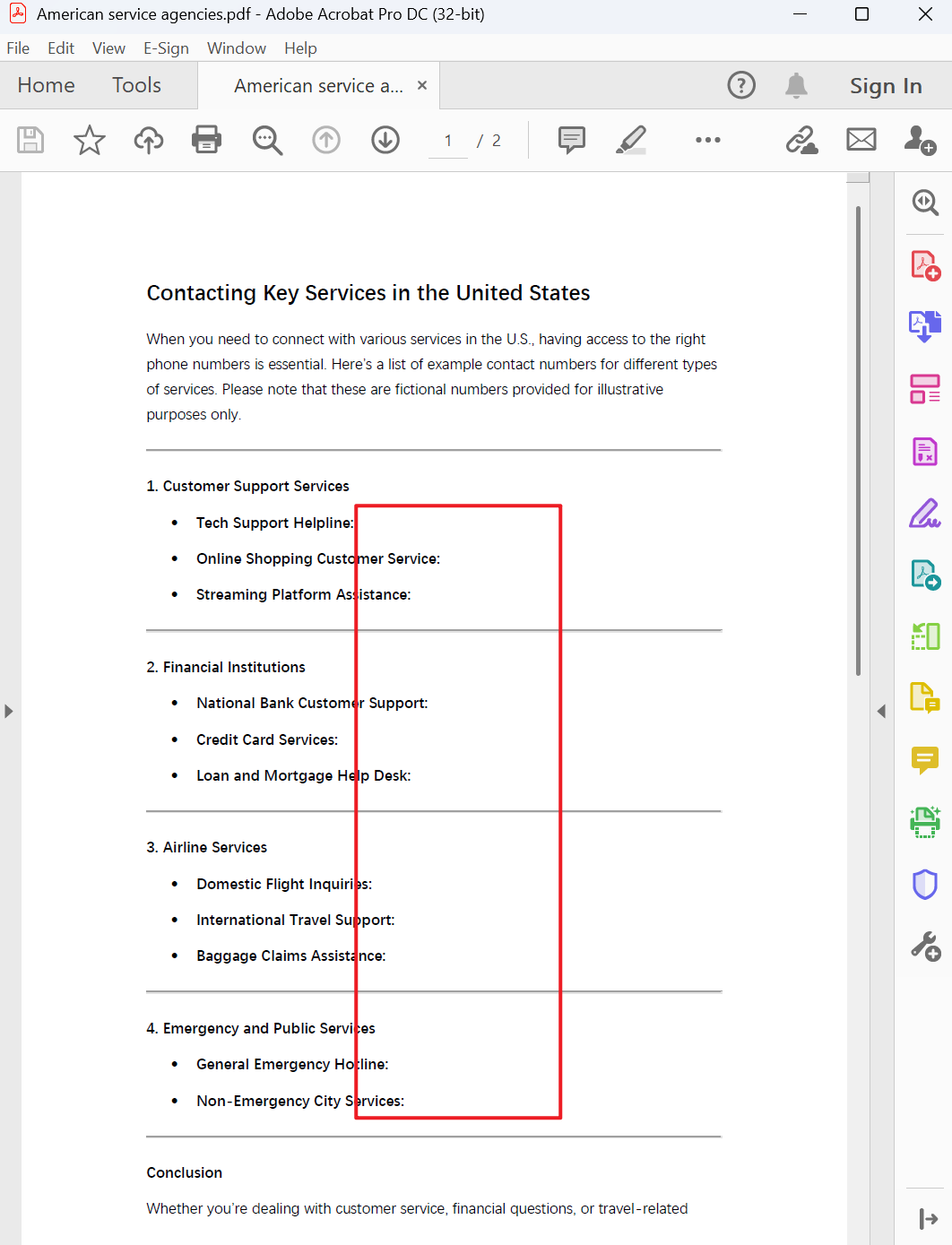Open the Fill & Sign tool in sidebar
952x1245 pixels.
pos(925,514)
